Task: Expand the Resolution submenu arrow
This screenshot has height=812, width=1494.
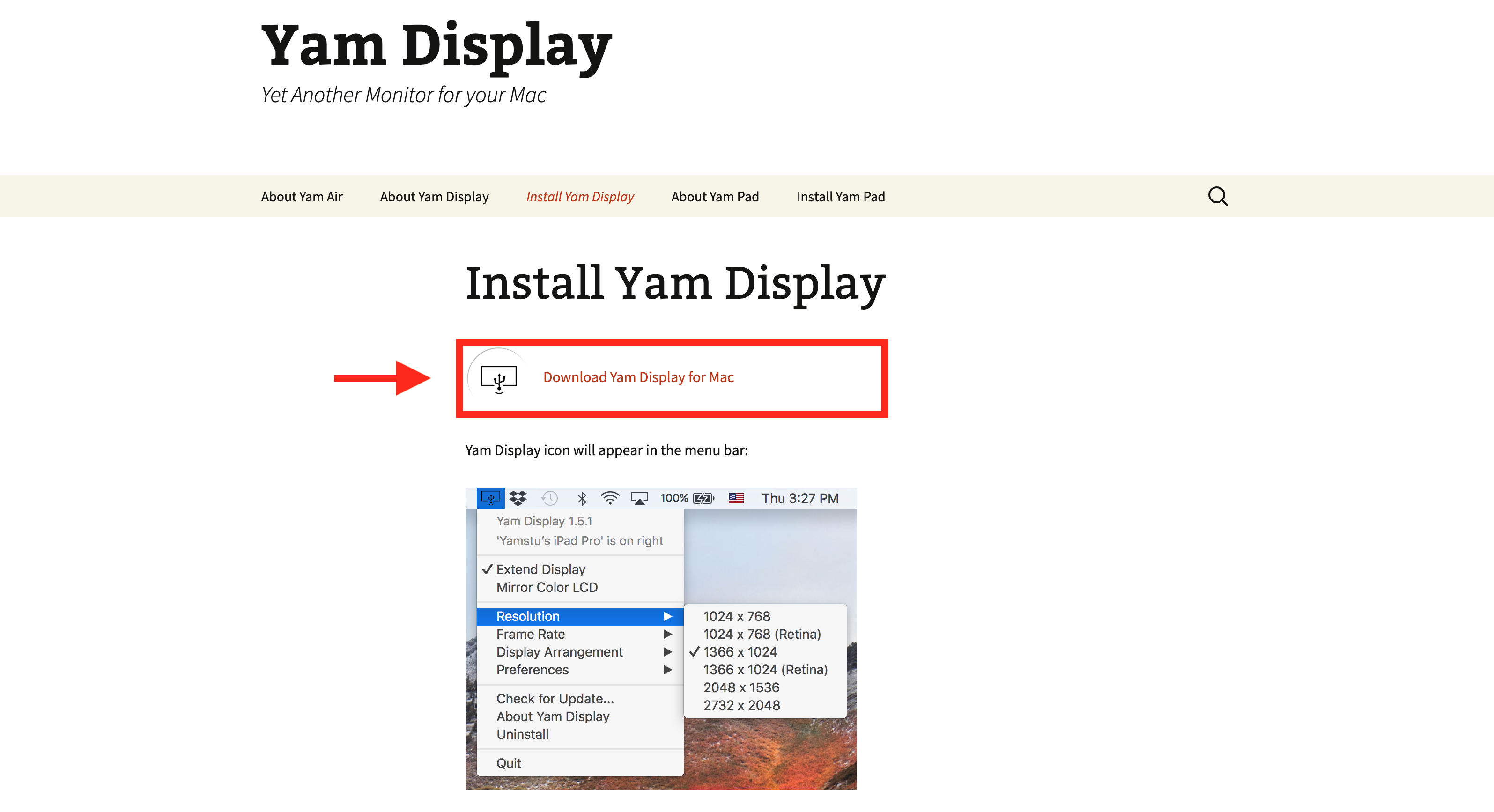Action: click(x=668, y=617)
